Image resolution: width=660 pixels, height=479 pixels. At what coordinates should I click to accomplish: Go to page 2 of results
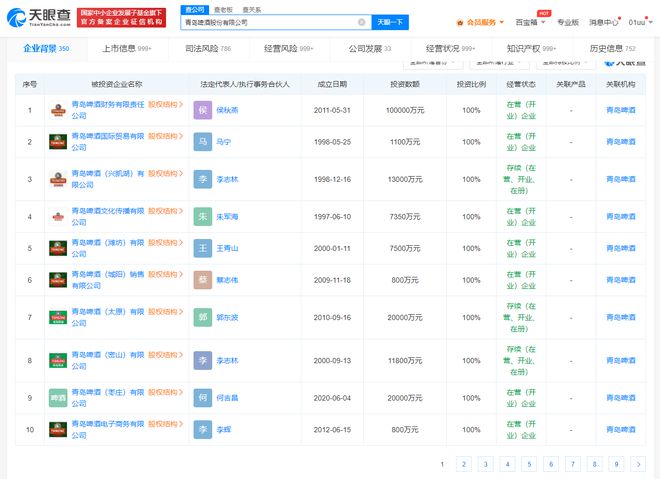tap(464, 464)
